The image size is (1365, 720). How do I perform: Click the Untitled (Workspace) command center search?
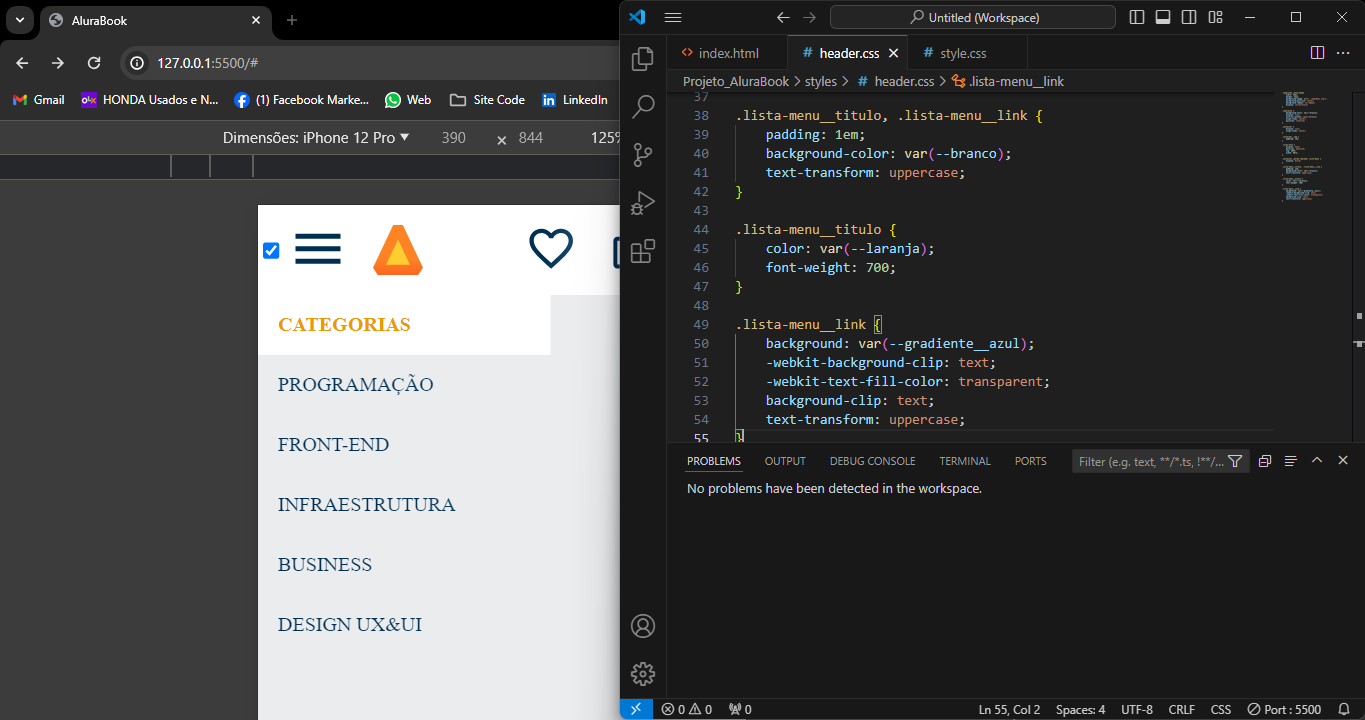(x=973, y=17)
